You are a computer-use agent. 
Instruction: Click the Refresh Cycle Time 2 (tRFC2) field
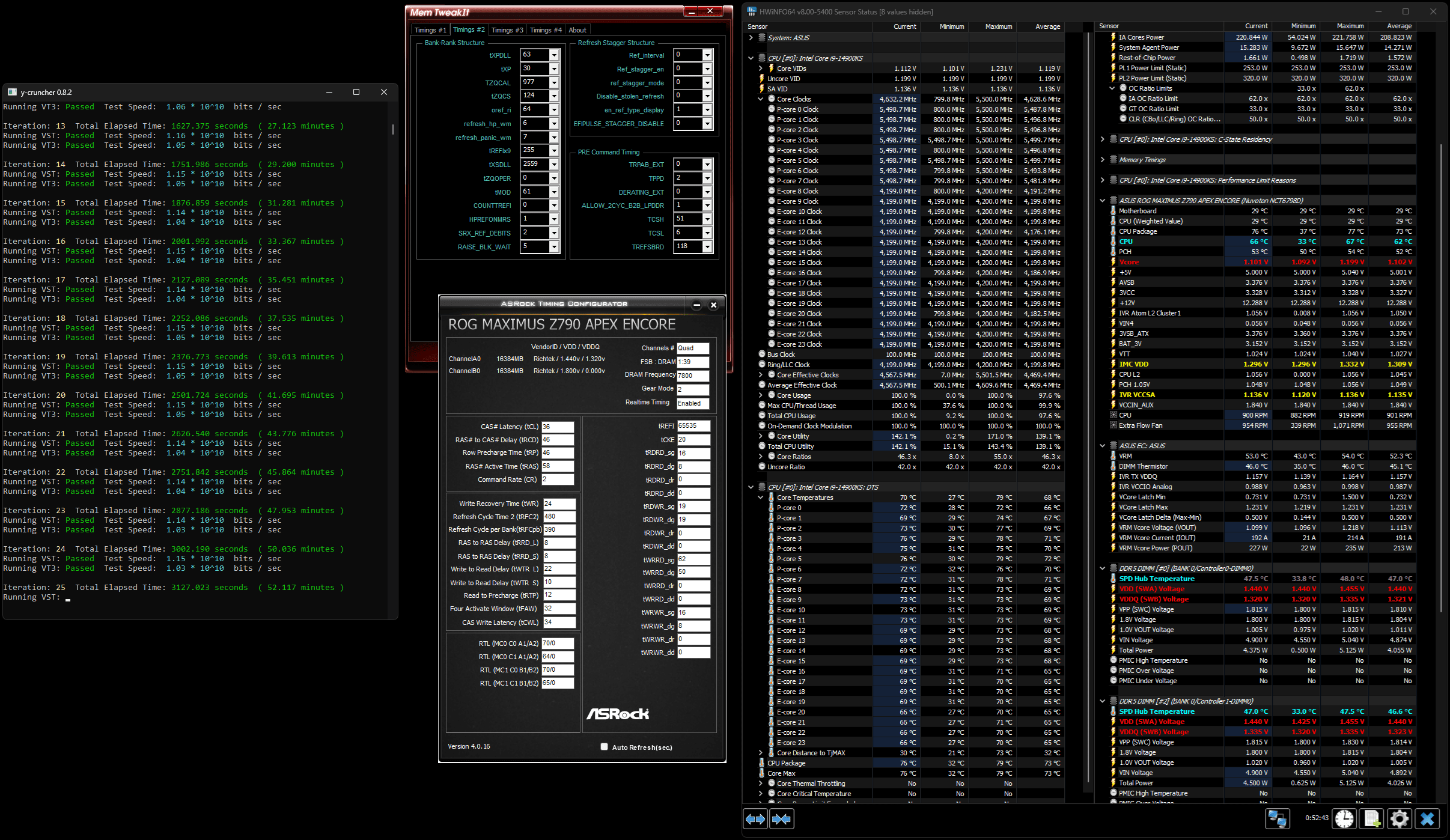559,517
